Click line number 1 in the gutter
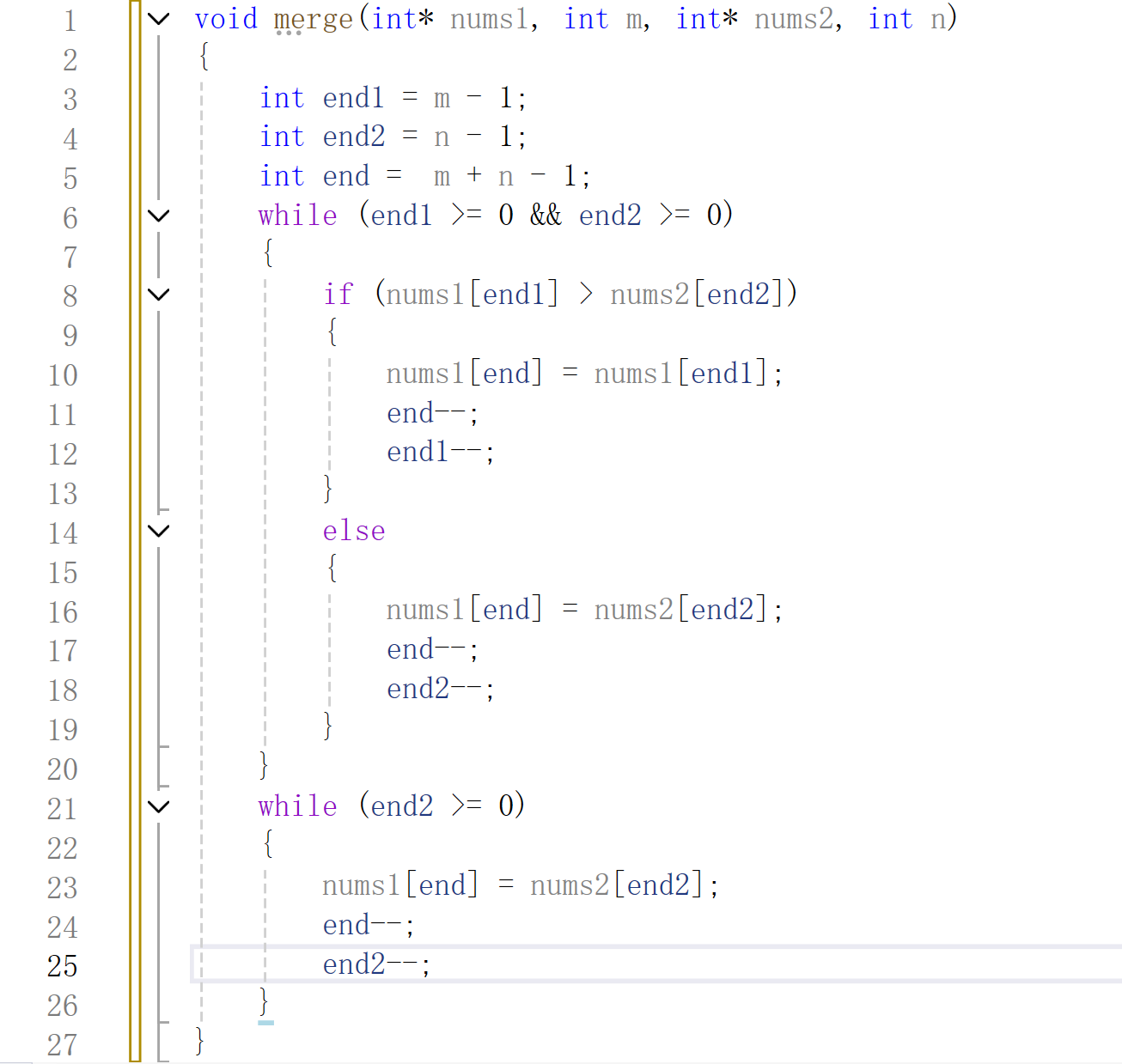 70,21
